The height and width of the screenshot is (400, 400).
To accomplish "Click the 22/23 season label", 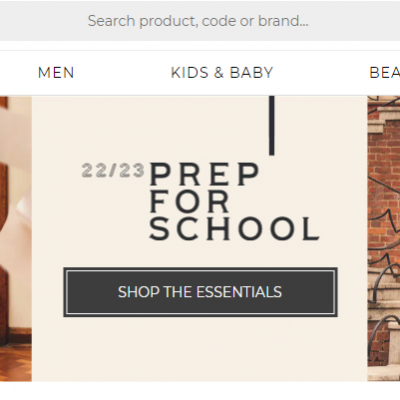I will [113, 170].
